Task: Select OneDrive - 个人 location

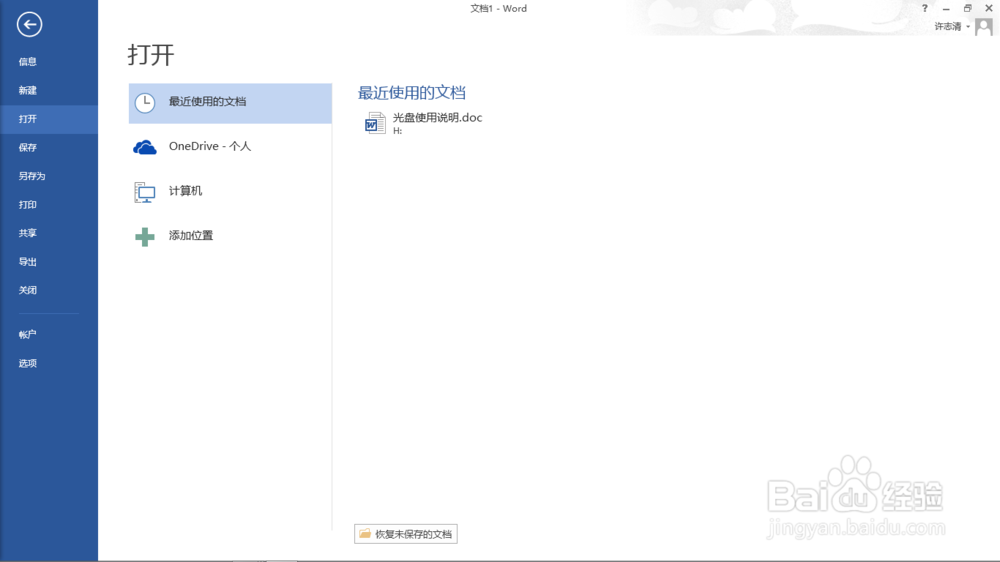Action: click(x=230, y=147)
